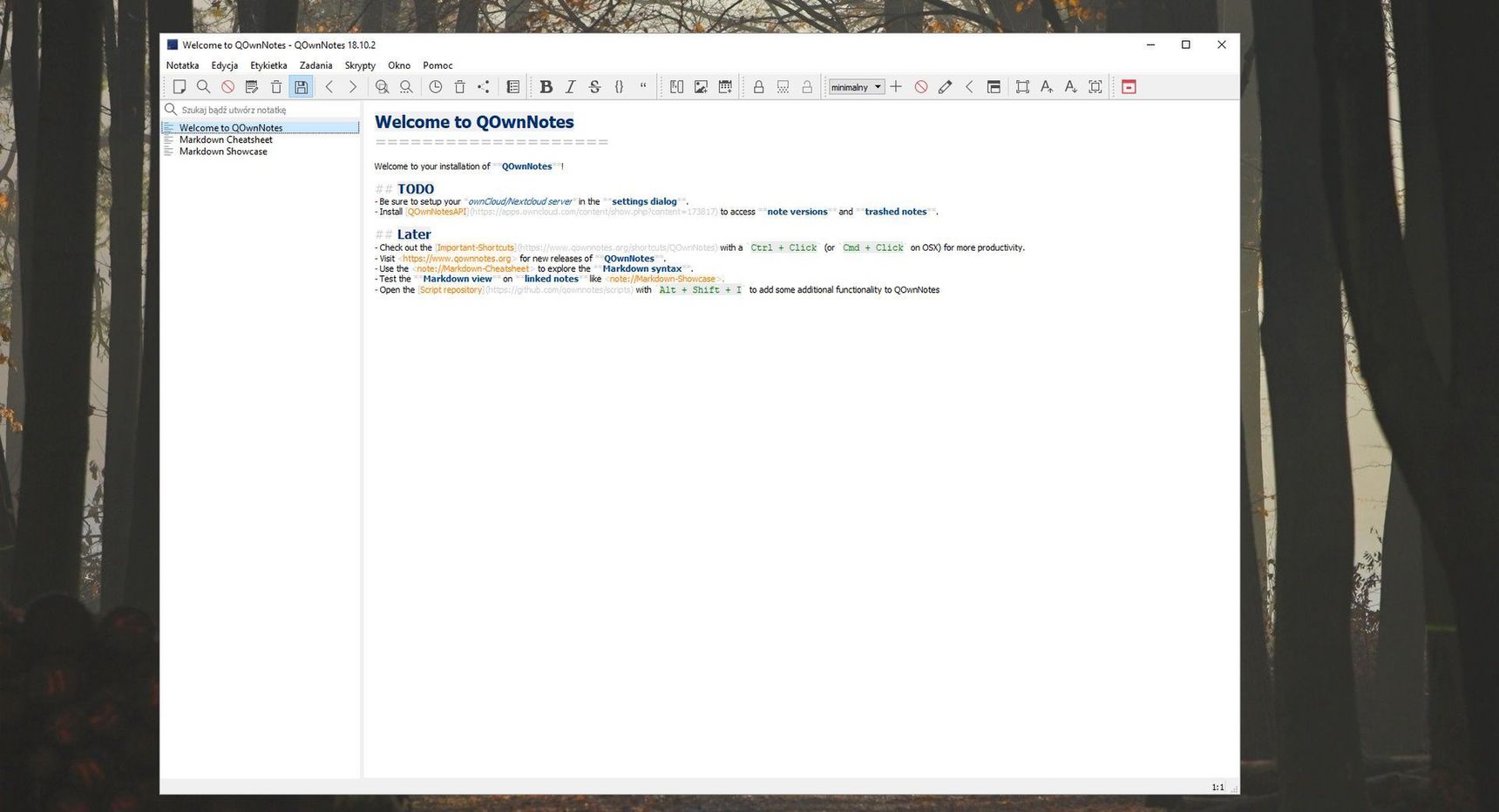
Task: Create a new note with the blank-page icon
Action: 180,87
